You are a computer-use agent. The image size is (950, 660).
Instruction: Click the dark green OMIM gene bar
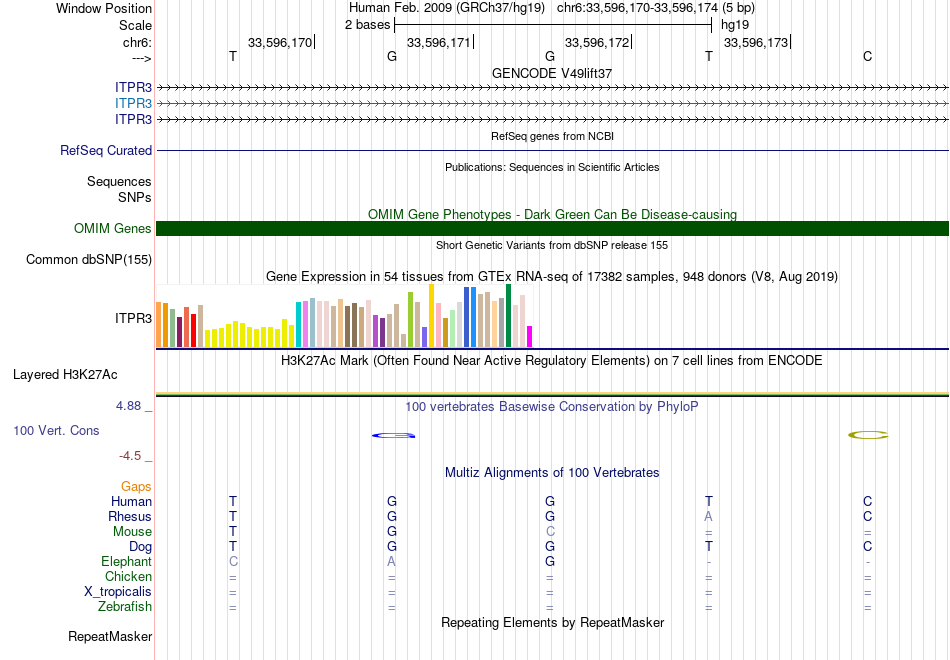(x=553, y=228)
